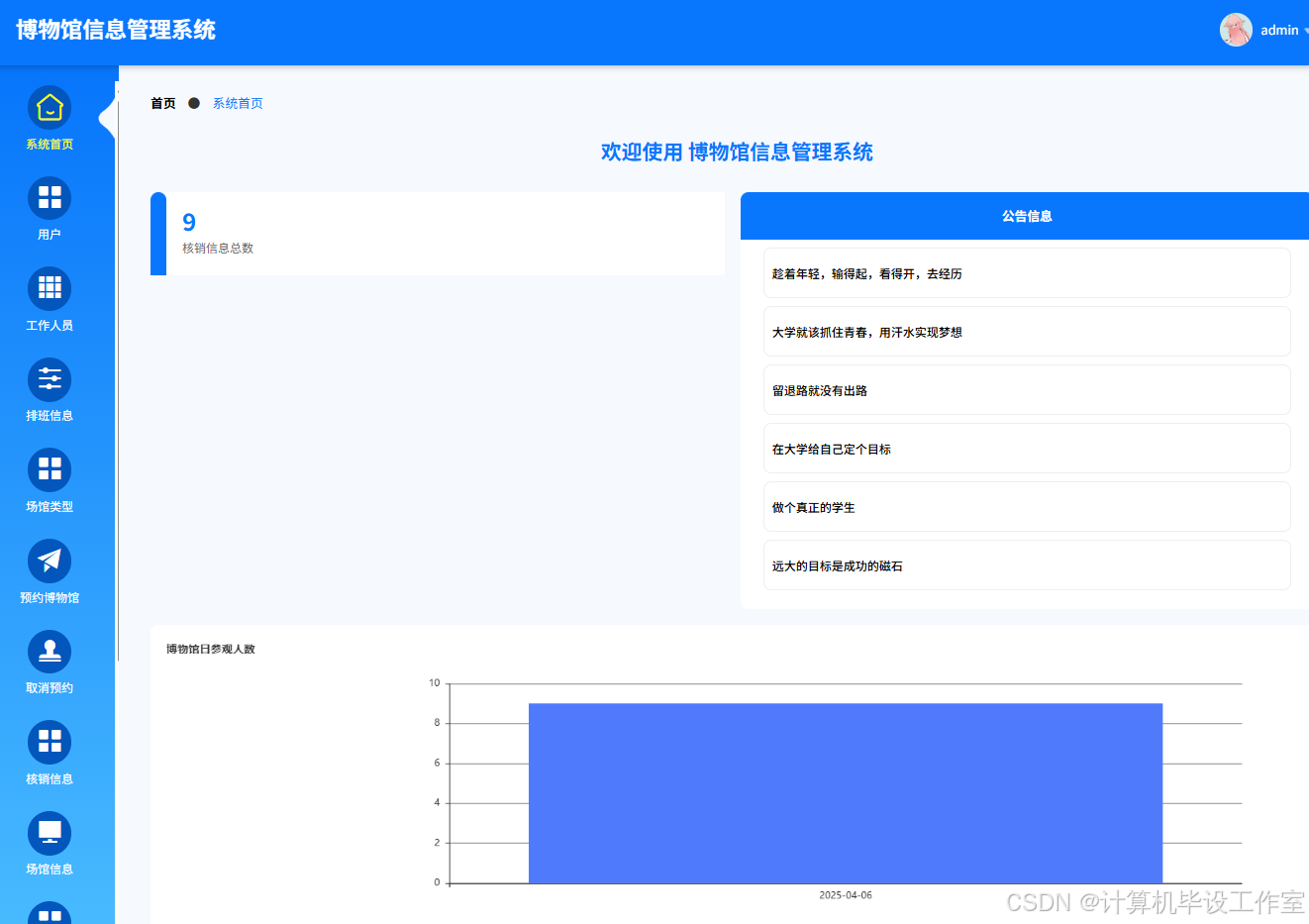Open the 取消预约 stamp icon

coord(50,652)
